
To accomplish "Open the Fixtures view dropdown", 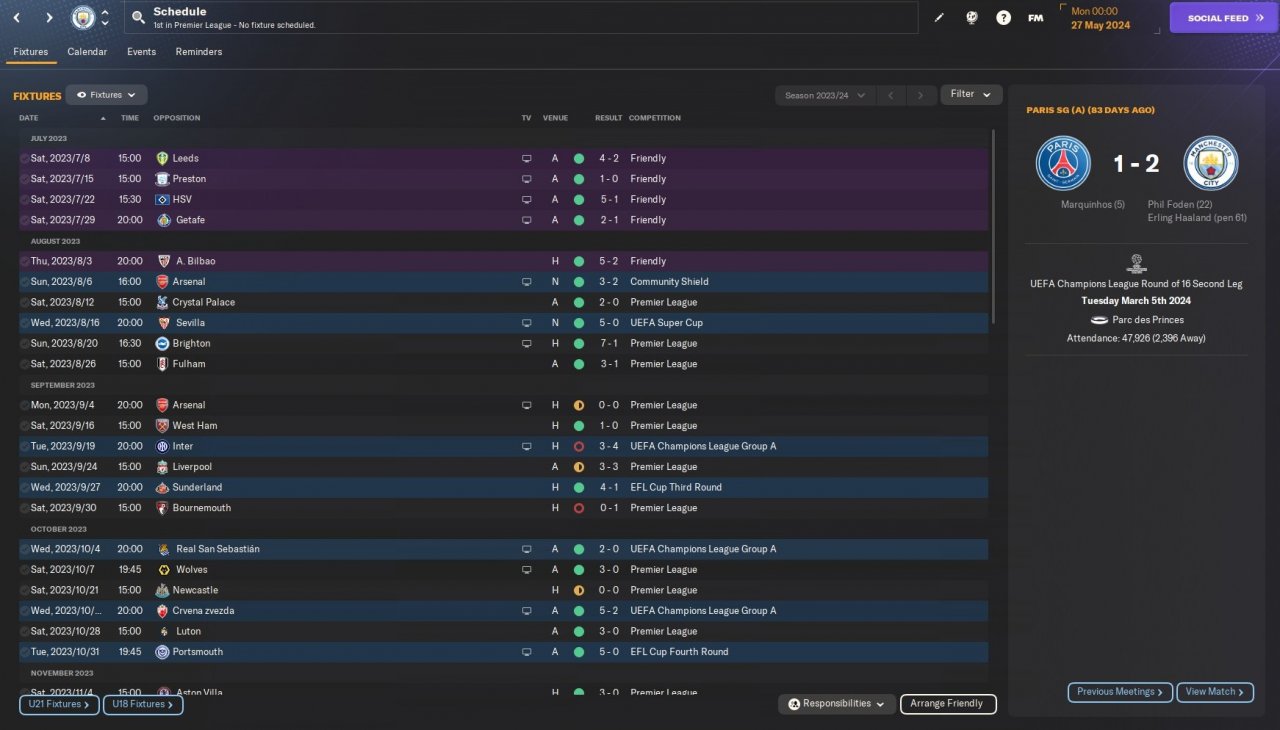I will 107,95.
